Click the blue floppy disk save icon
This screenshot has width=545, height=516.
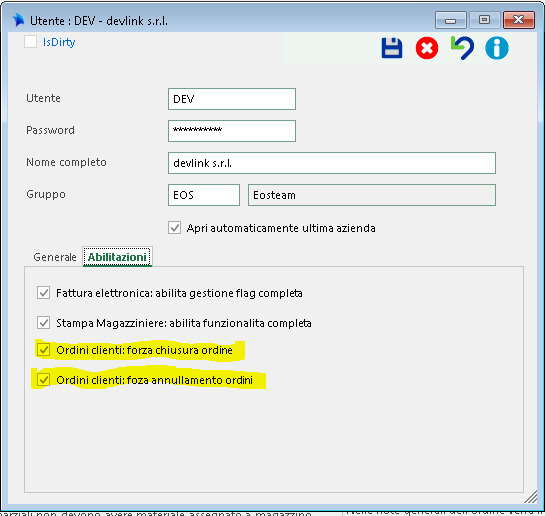click(392, 48)
